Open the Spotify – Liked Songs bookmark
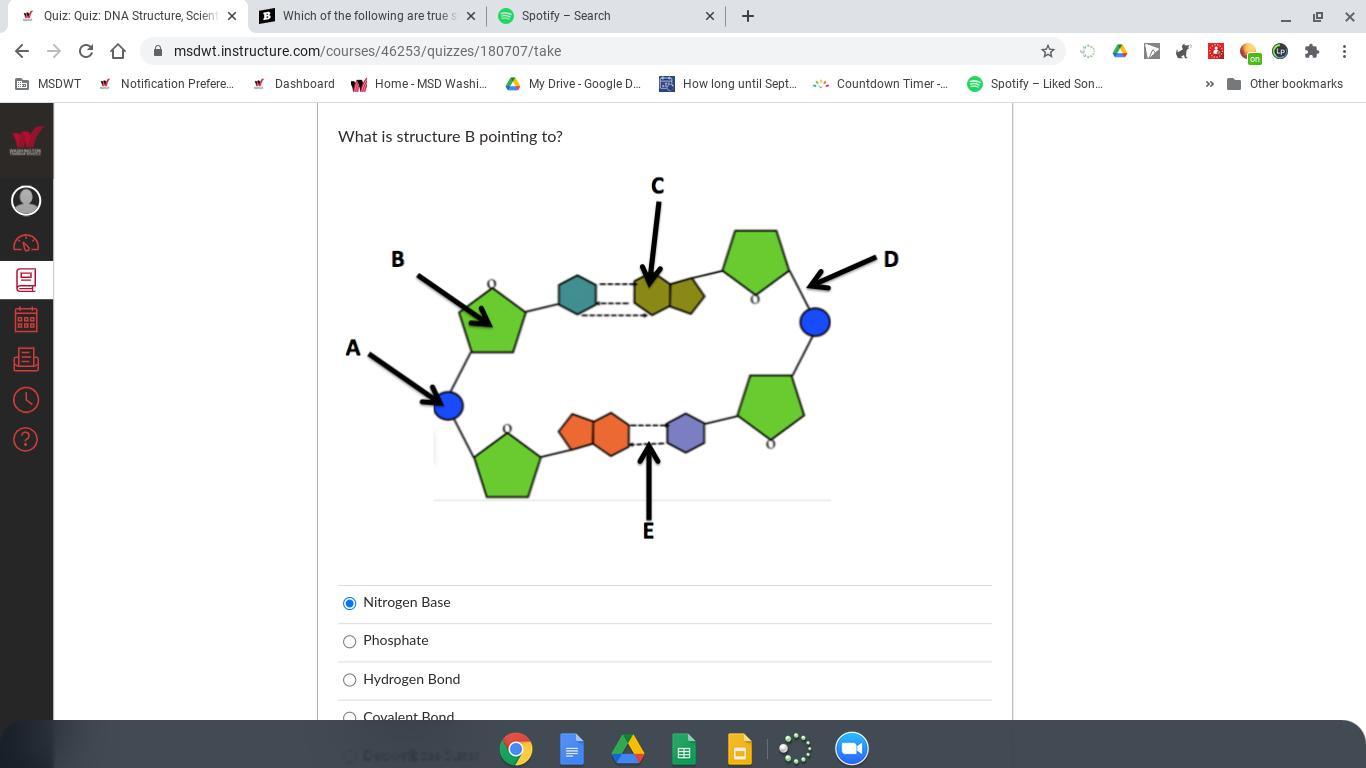The image size is (1366, 768). click(1035, 84)
